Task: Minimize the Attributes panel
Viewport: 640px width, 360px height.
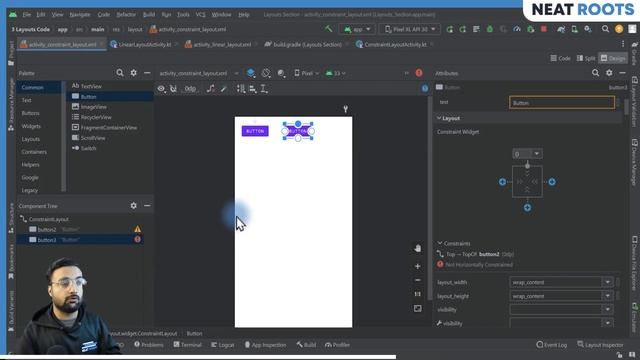Action: coord(622,73)
